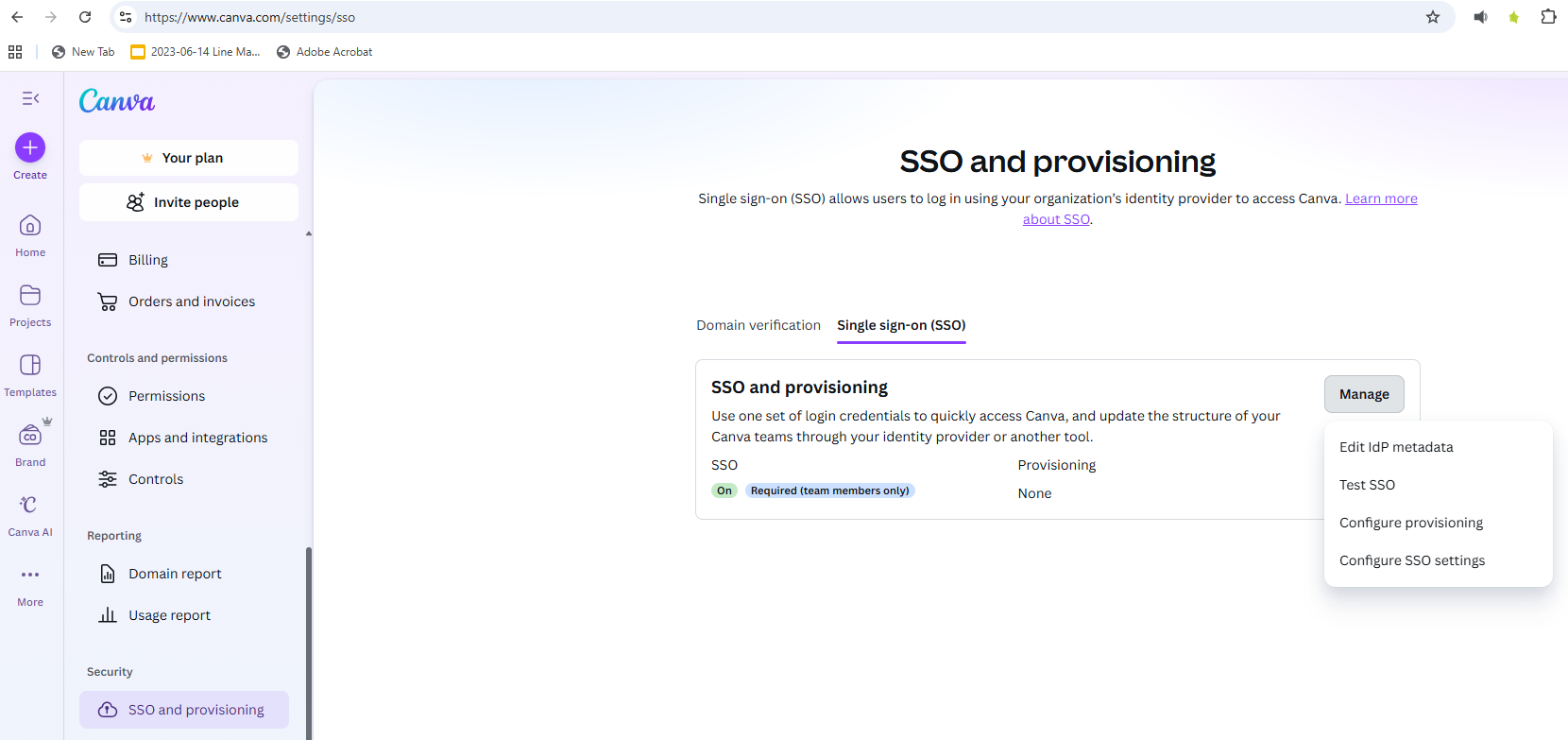Open the New Tab bookmark

point(83,52)
